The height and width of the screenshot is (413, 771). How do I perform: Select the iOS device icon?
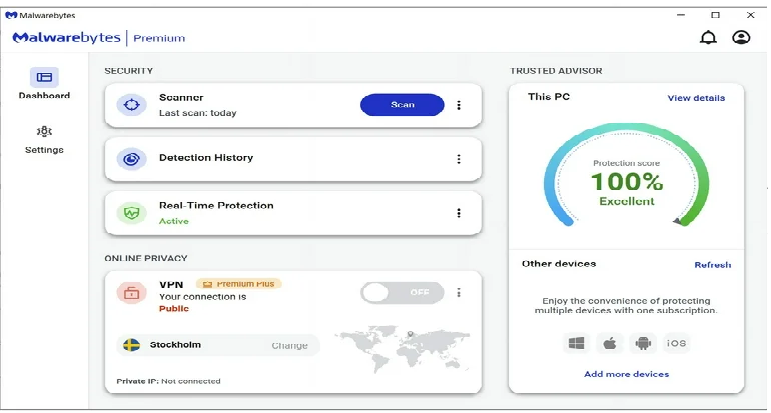[677, 343]
